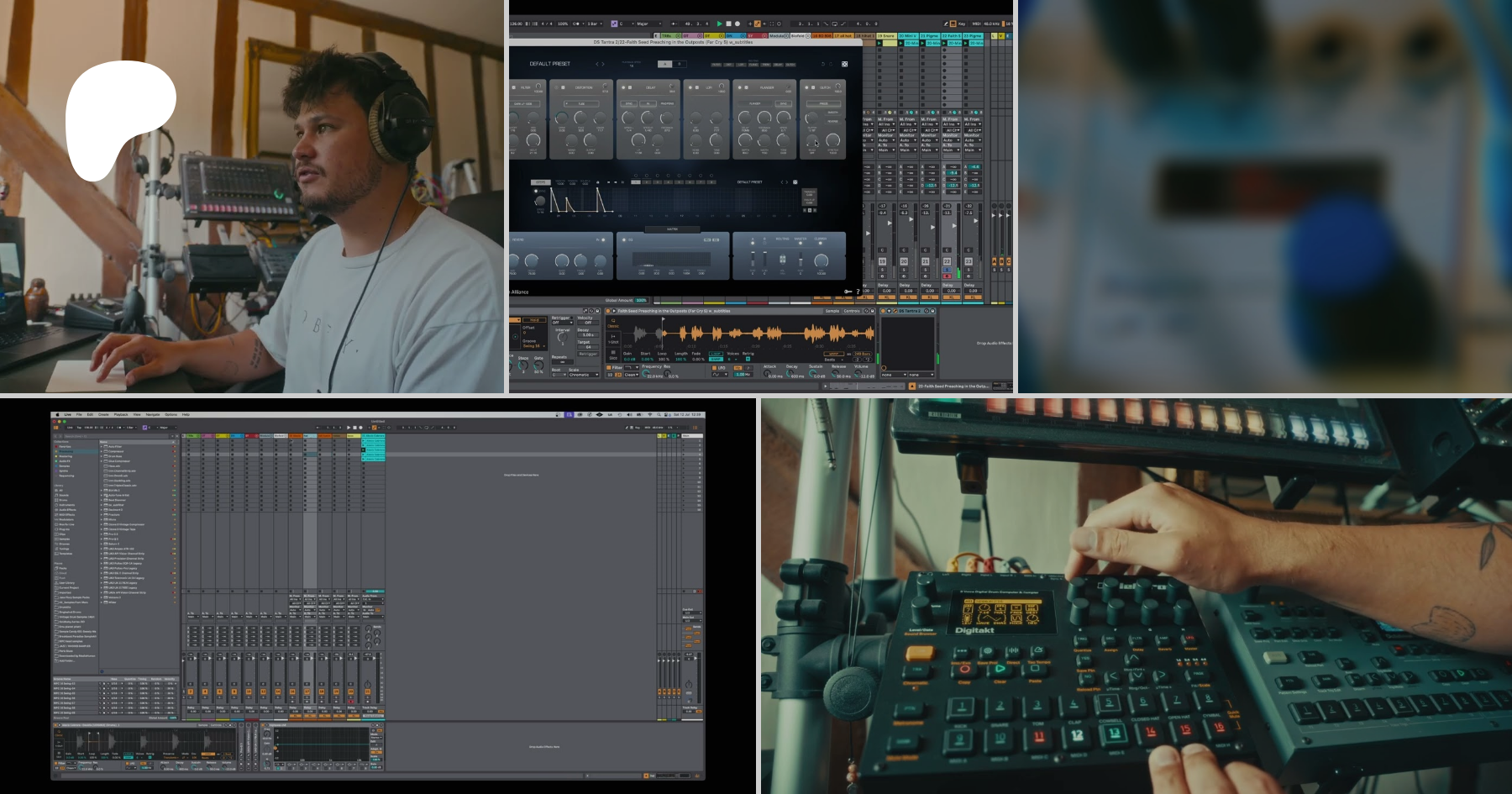1512x794 pixels.
Task: Open the TUBE distortion type dropdown
Action: (x=581, y=104)
